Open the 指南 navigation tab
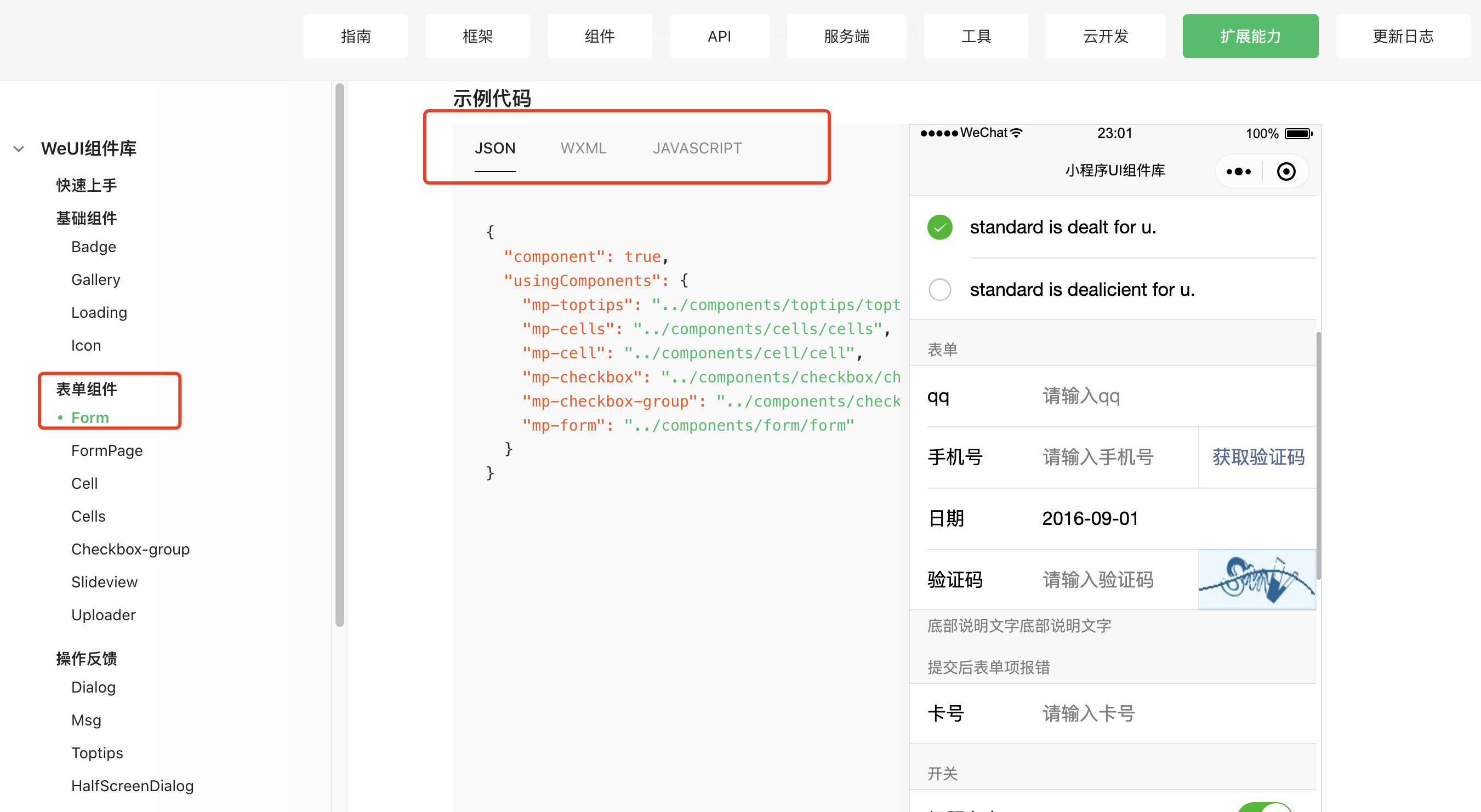Screen dimensions: 1481x812 [355, 36]
